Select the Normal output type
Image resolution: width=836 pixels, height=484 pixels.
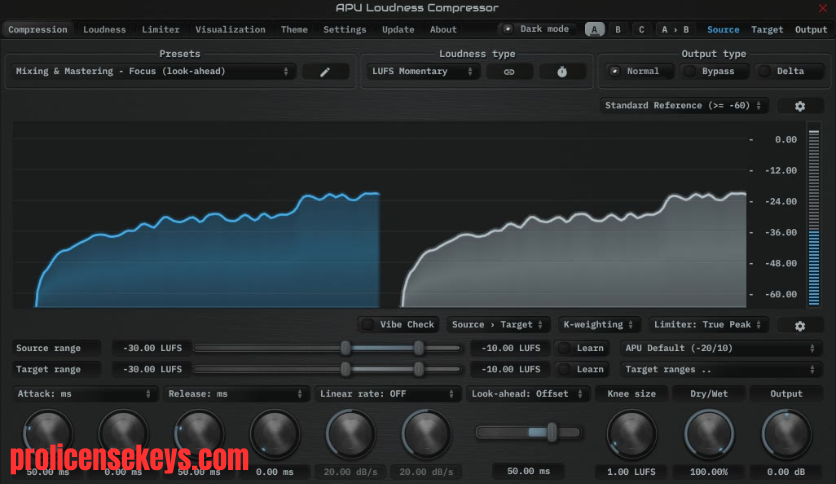(x=639, y=71)
